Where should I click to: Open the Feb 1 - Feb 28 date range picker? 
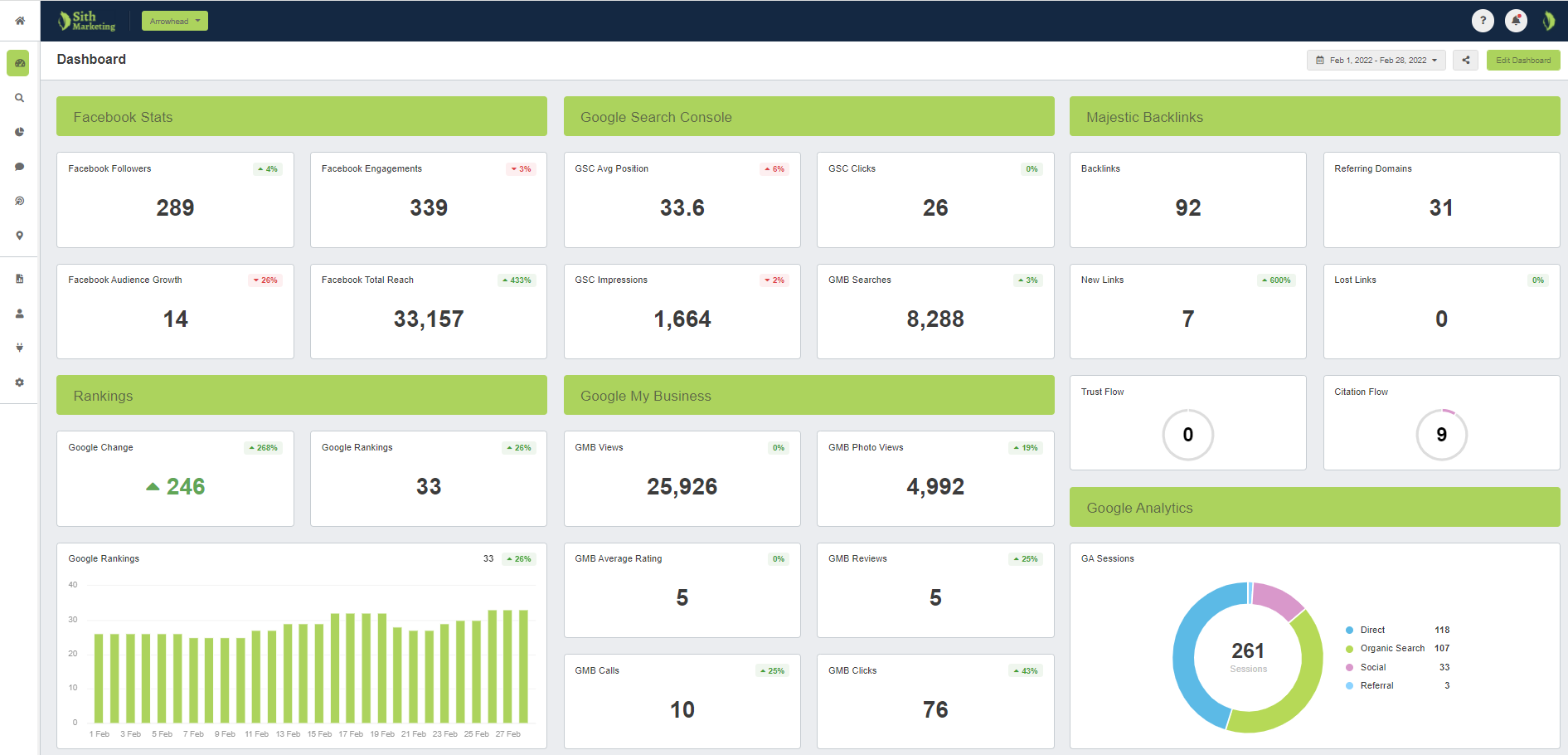point(1376,60)
